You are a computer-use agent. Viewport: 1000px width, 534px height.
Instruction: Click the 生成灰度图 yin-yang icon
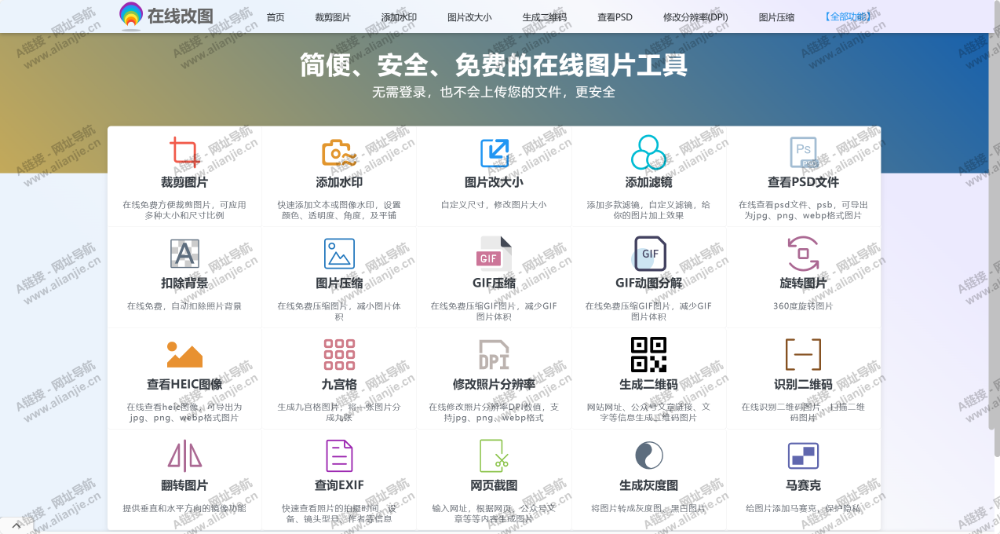pos(649,456)
